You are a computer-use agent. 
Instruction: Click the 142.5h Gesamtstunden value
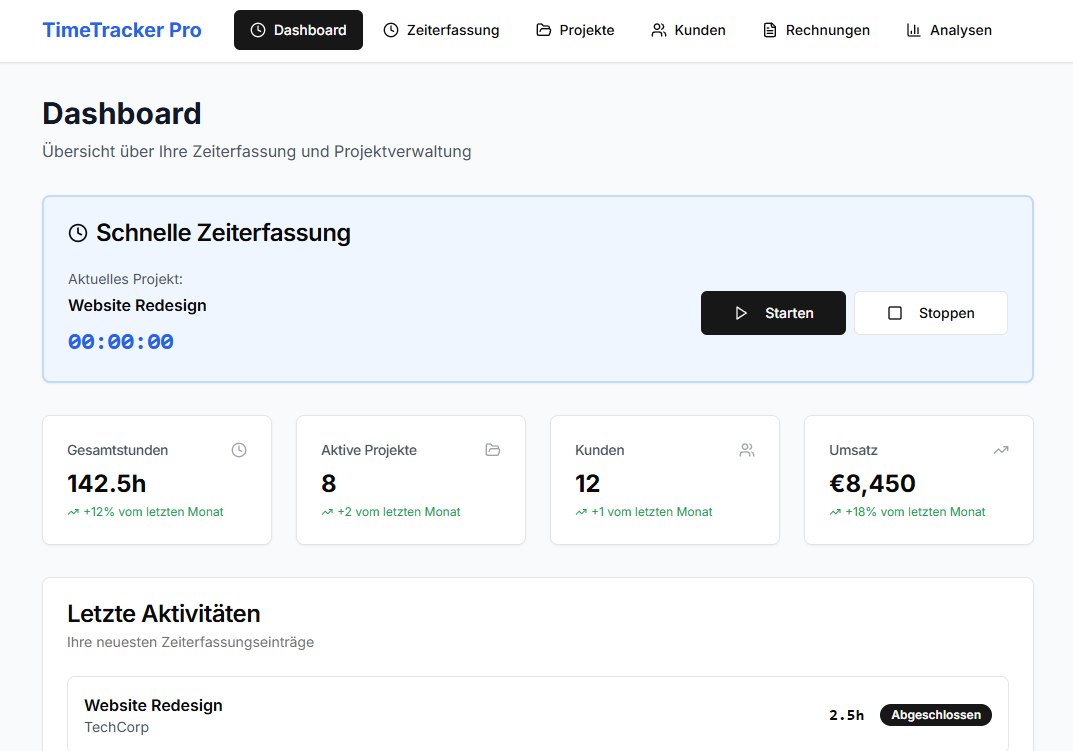click(x=107, y=483)
